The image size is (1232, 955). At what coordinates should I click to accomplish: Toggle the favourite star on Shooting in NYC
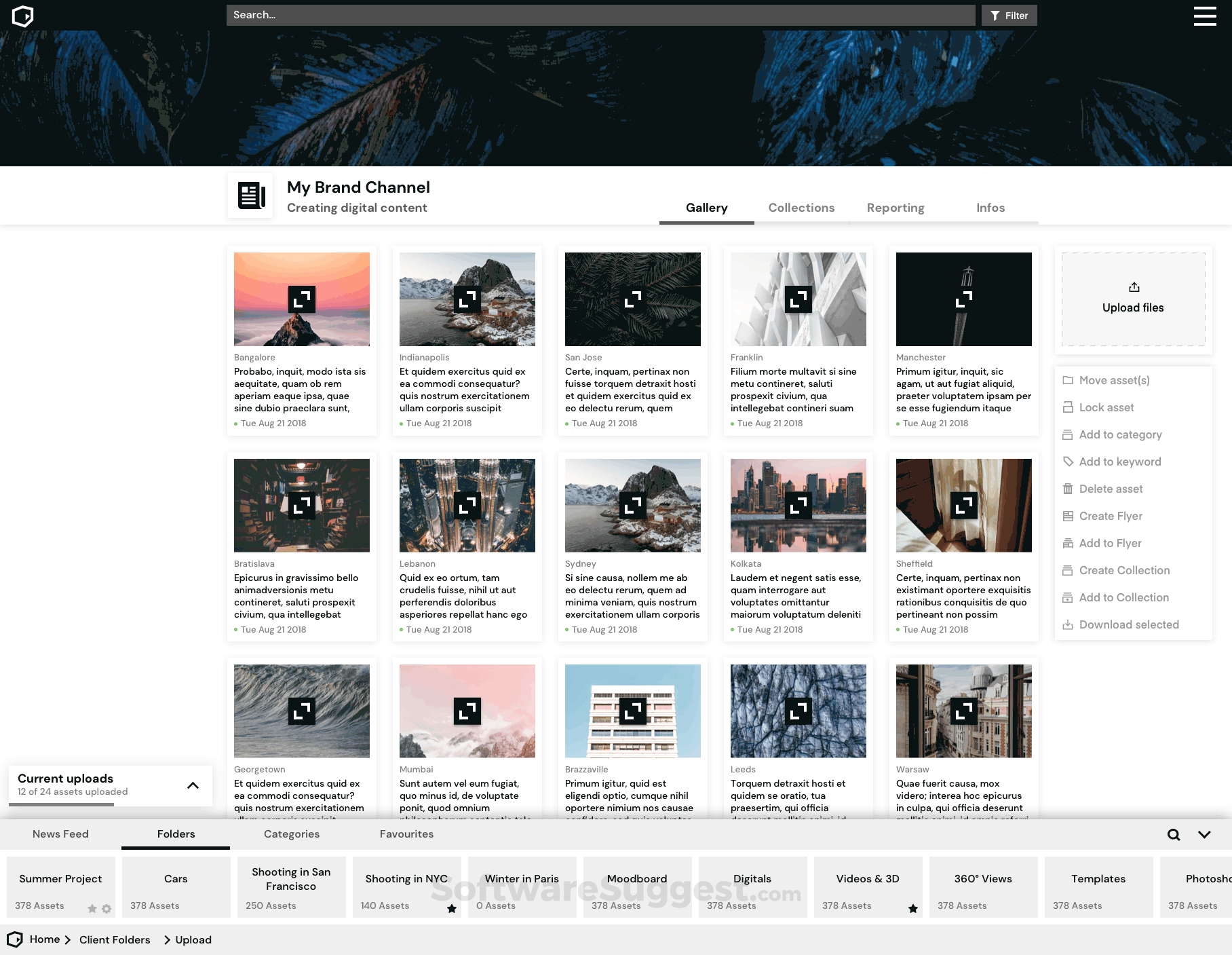tap(452, 908)
